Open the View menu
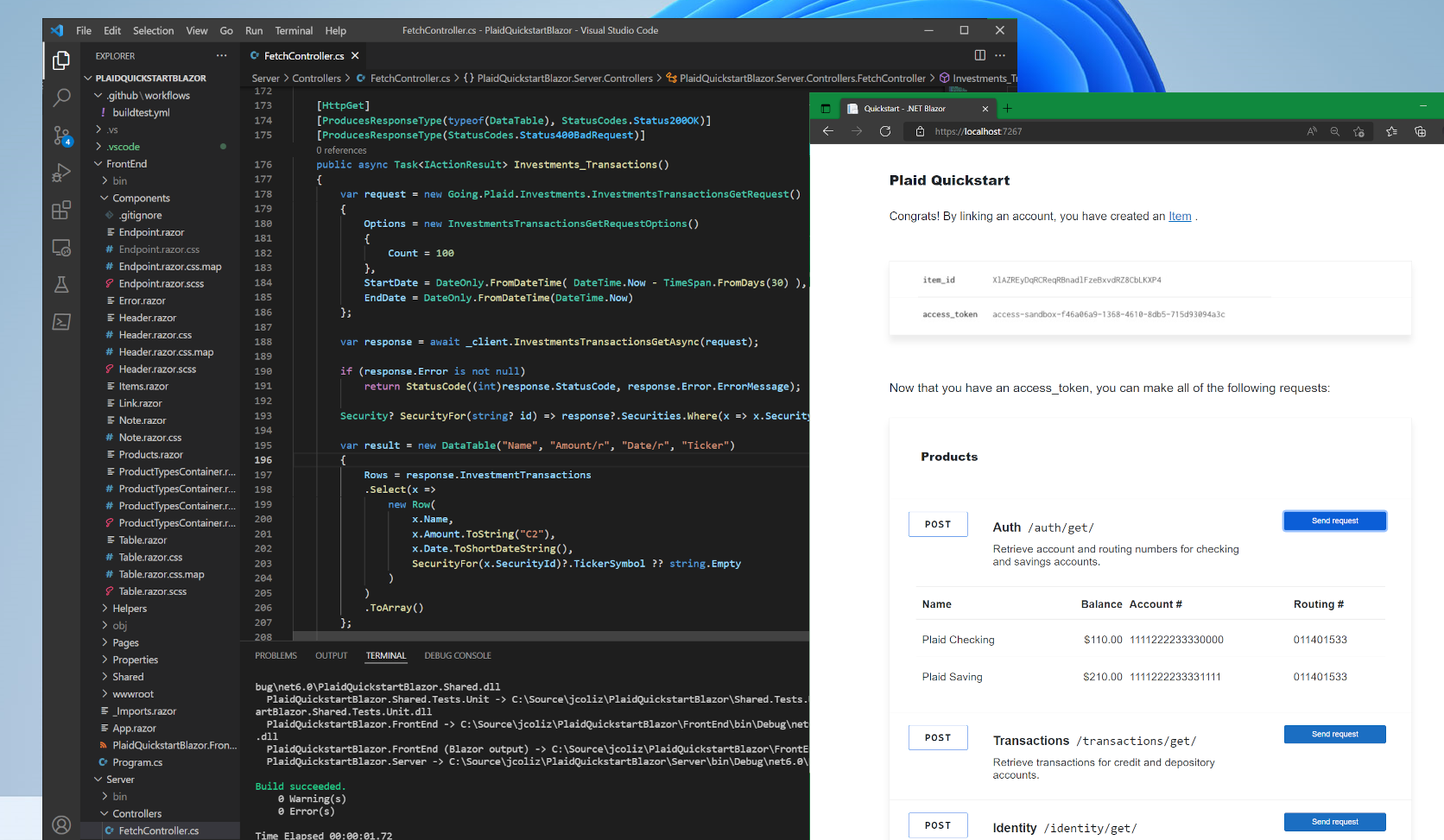Screen dimensions: 1444x840 [197, 30]
